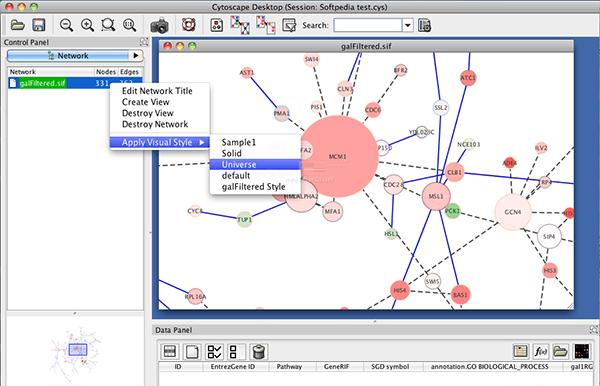This screenshot has height=386, width=600.
Task: Choose galFiltered Style in the submenu
Action: tap(253, 187)
